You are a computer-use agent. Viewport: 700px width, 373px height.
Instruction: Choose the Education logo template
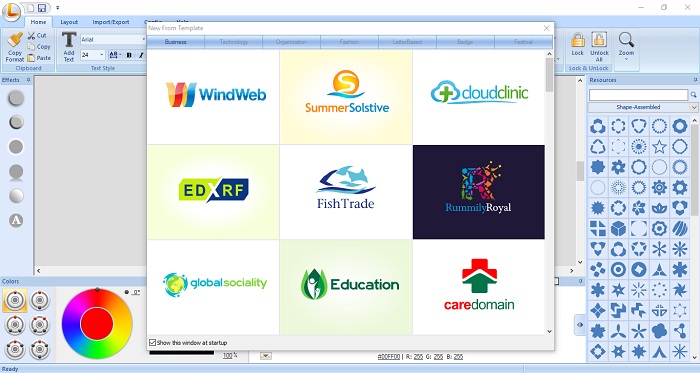point(346,287)
